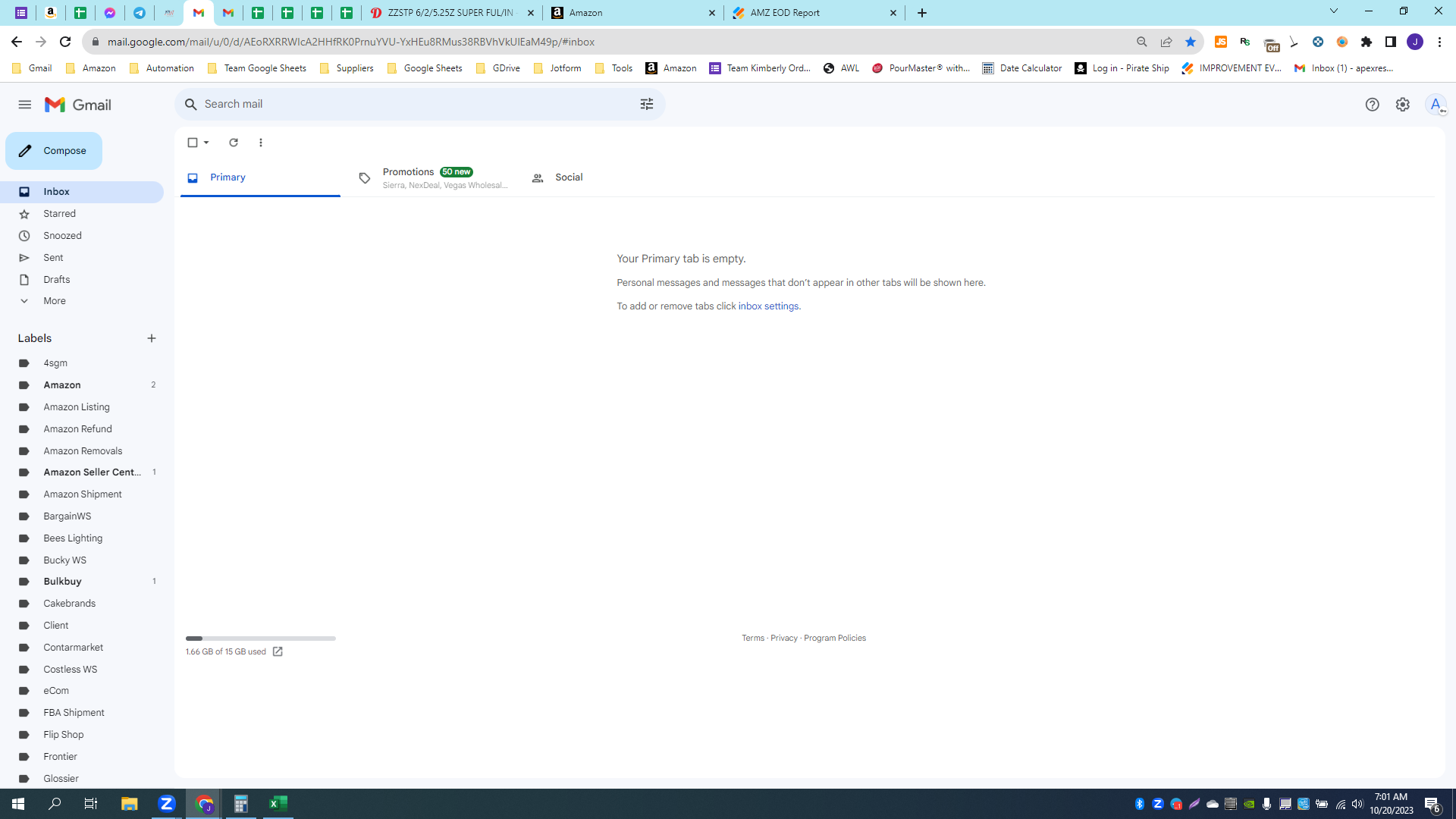Open the Amazon Listing label
Screen dimensions: 1456x819
tap(82, 407)
